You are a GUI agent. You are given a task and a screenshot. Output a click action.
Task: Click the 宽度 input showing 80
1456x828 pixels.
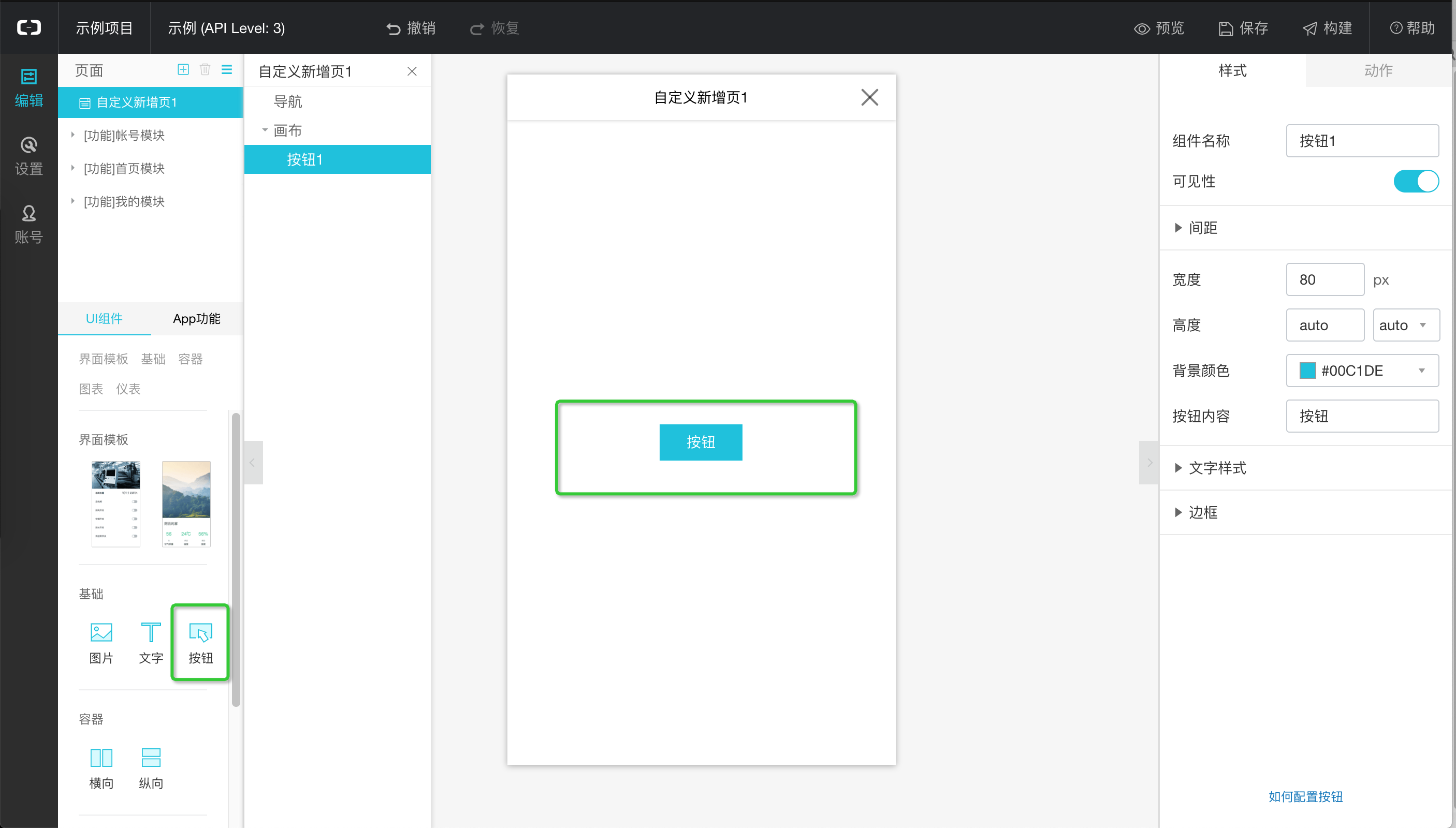click(x=1324, y=279)
